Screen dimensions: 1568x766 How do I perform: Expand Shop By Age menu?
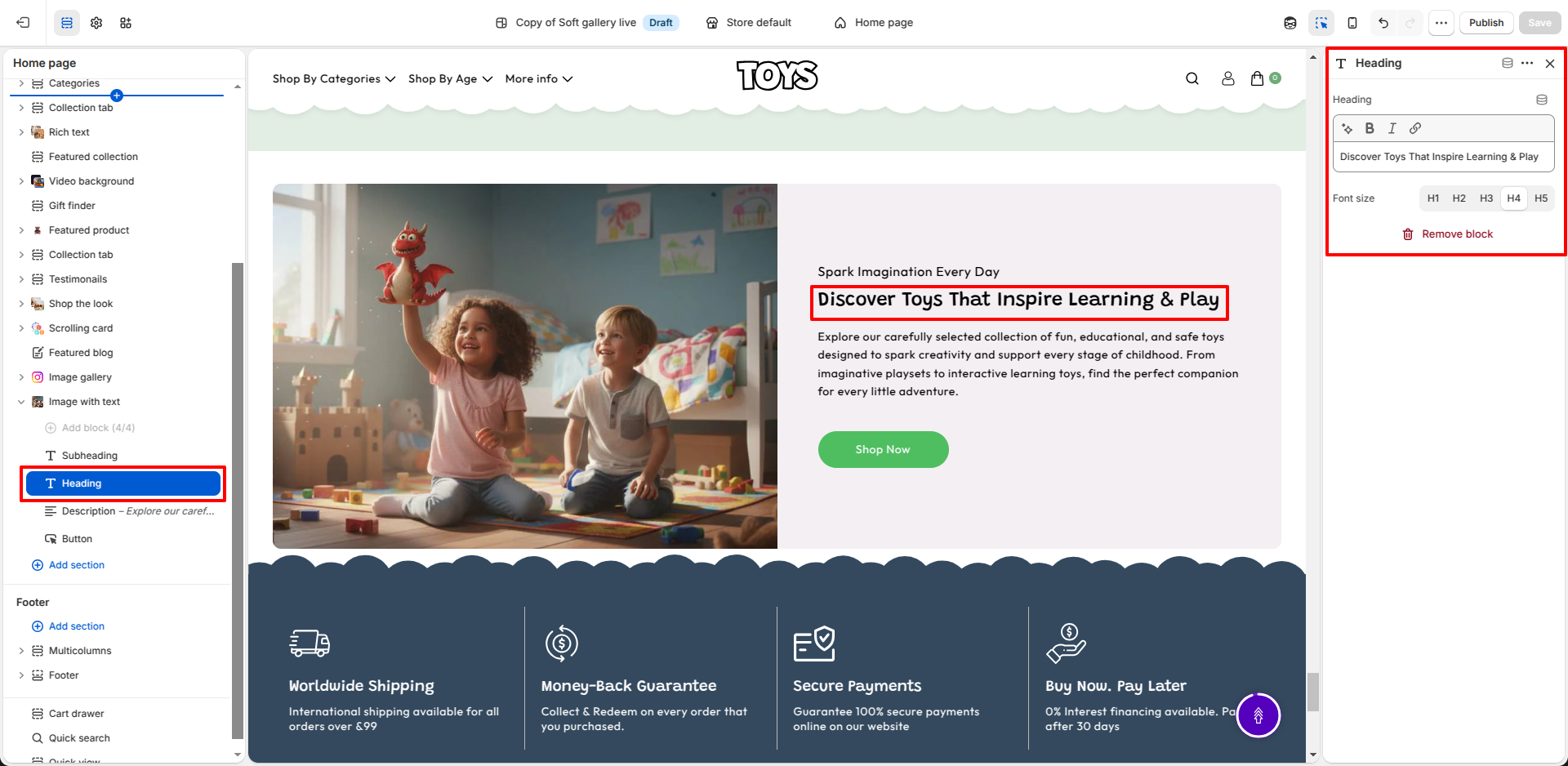450,78
